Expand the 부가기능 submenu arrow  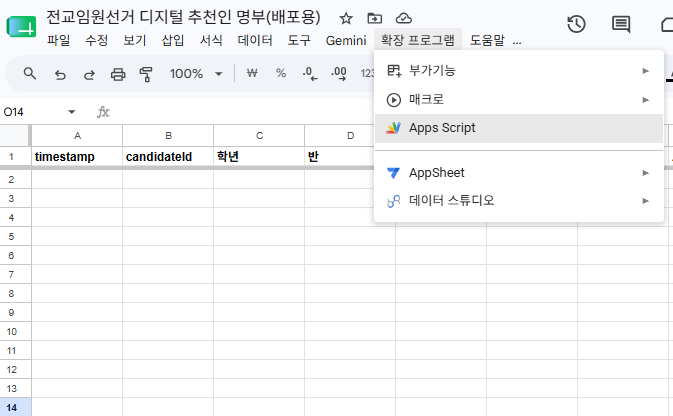point(646,71)
